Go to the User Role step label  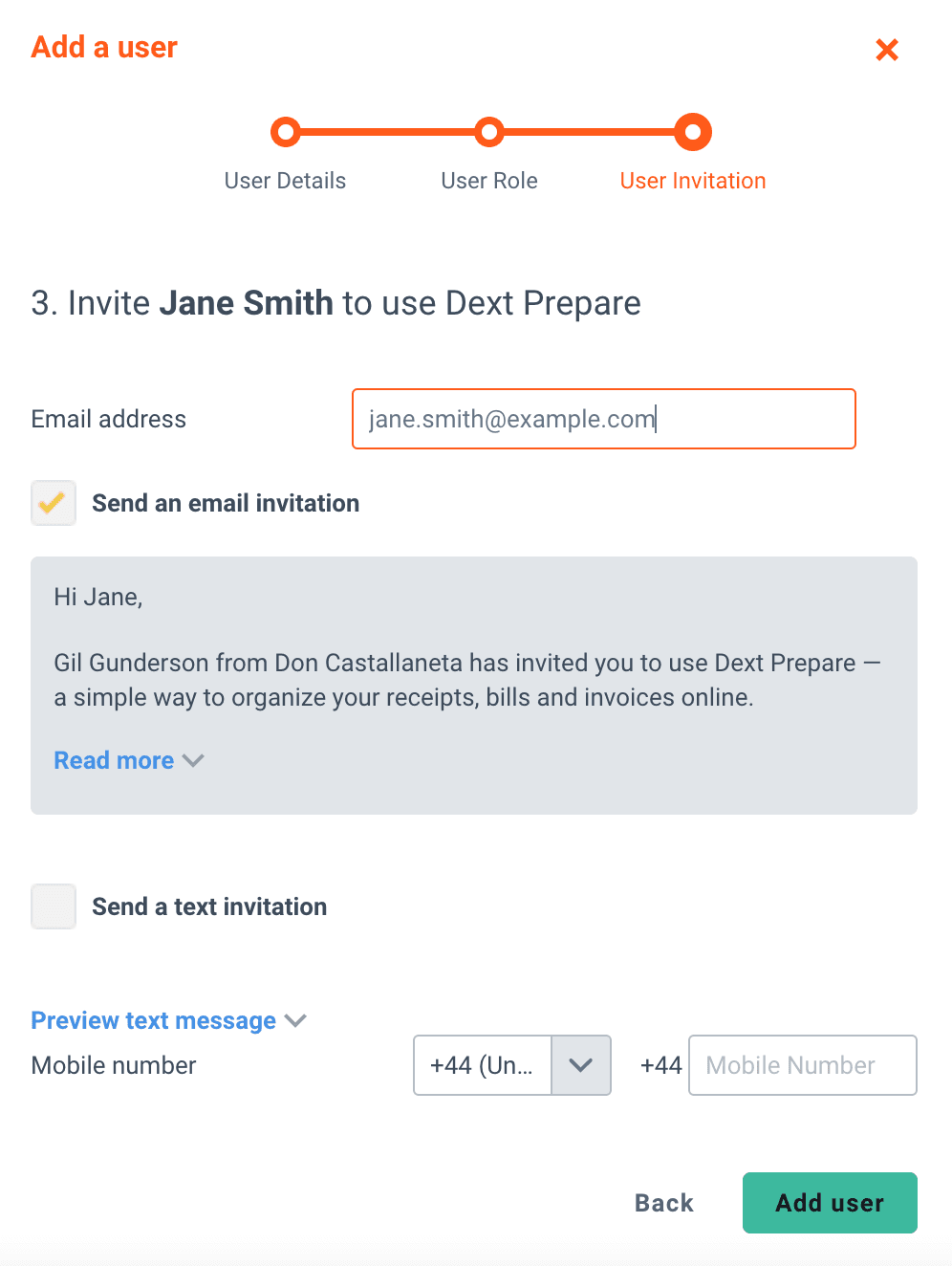coord(489,181)
